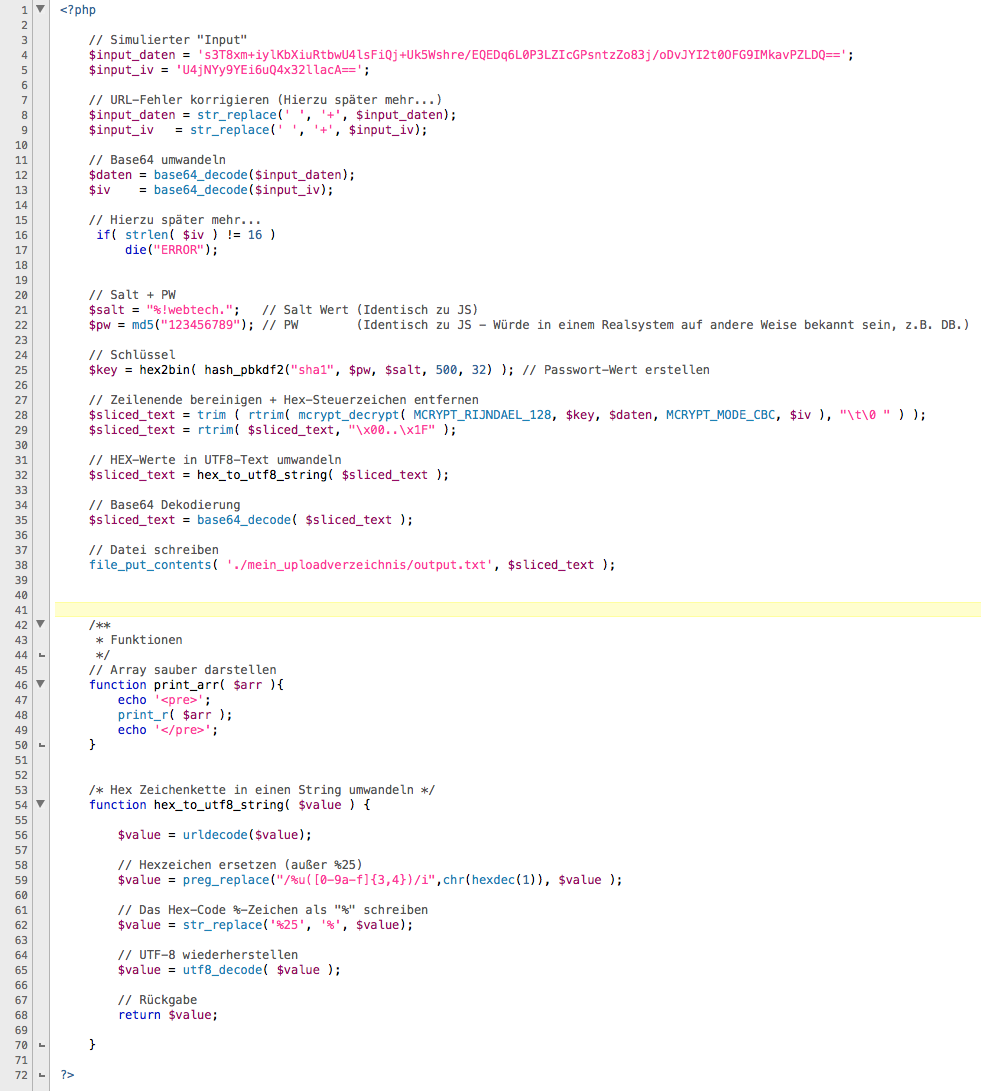This screenshot has width=981, height=1091.
Task: Click the iteration count 500
Action: tap(447, 370)
